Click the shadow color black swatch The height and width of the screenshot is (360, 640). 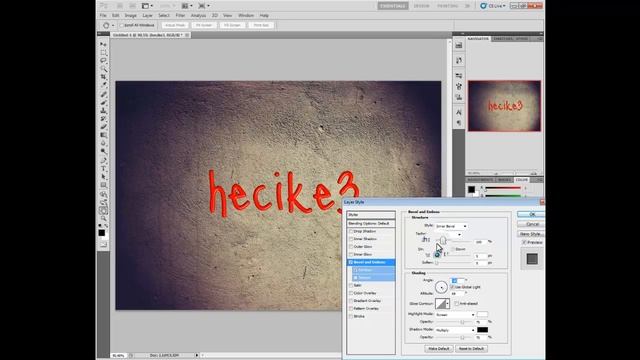[482, 330]
